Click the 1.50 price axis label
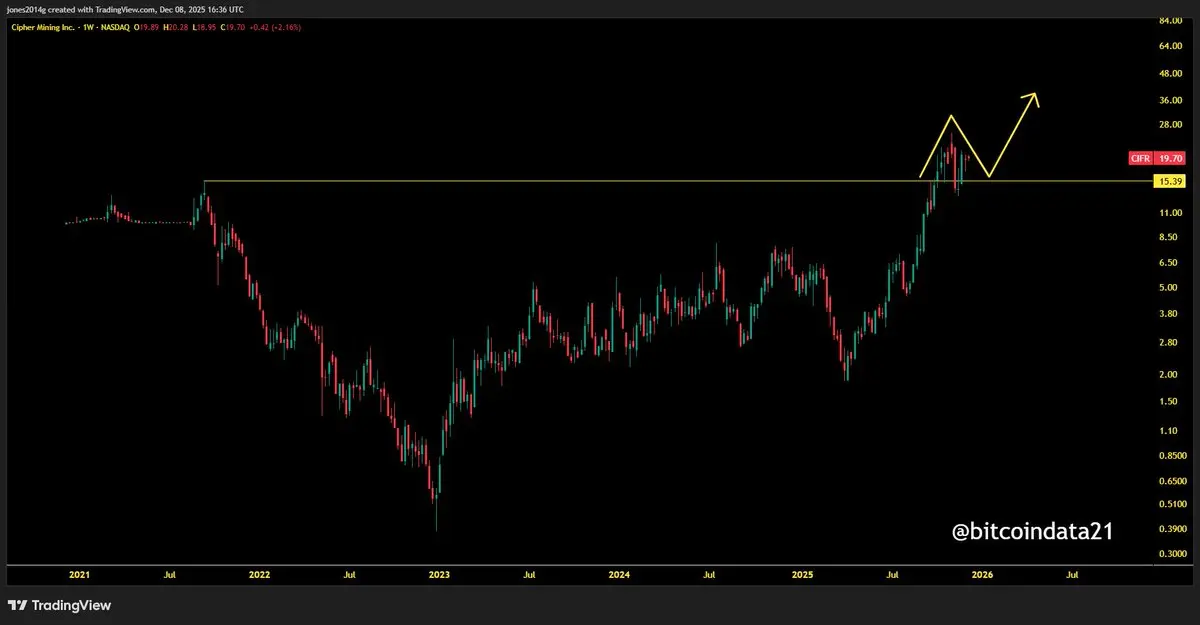The image size is (1200, 625). tap(1170, 402)
